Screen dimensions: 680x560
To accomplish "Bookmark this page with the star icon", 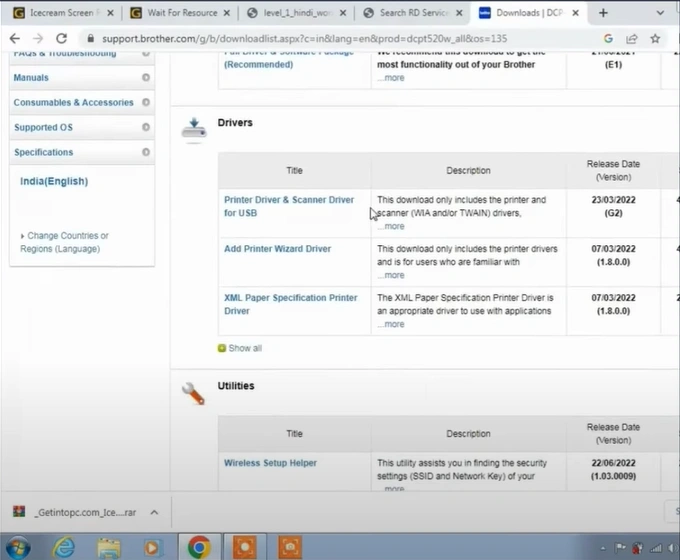I will coord(655,38).
